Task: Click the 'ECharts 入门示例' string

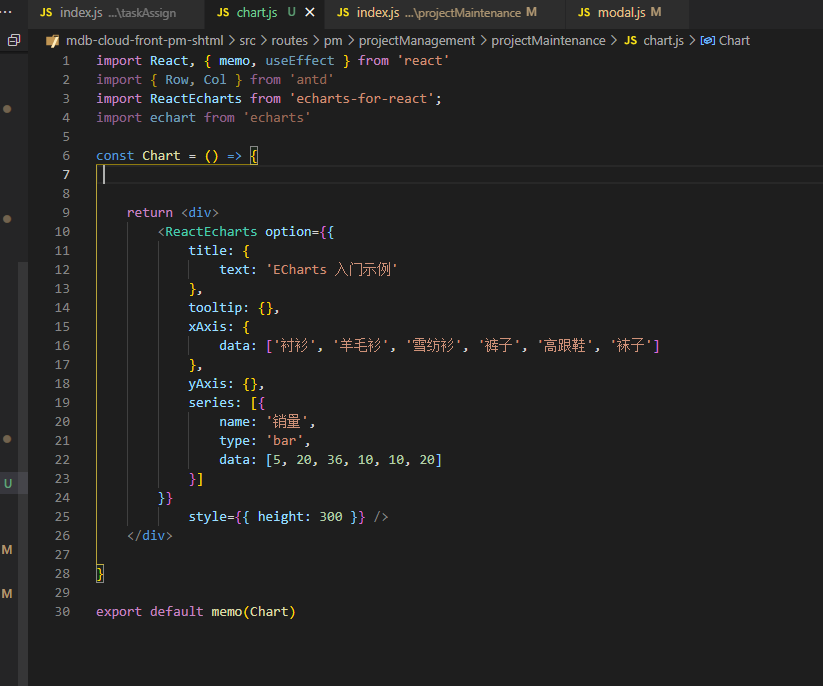Action: [332, 270]
